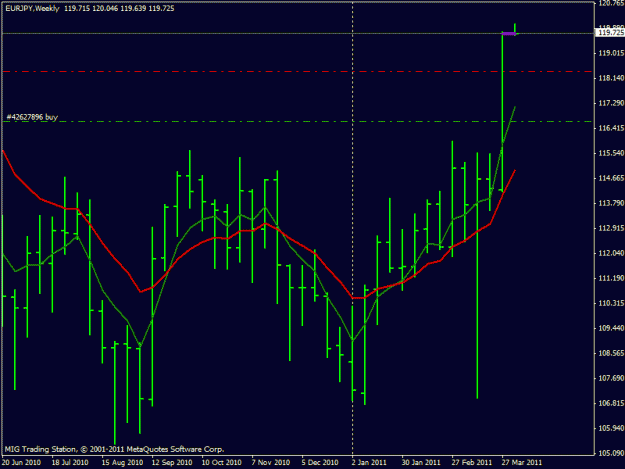Click the 107.690 price scale value

pyautogui.click(x=611, y=379)
